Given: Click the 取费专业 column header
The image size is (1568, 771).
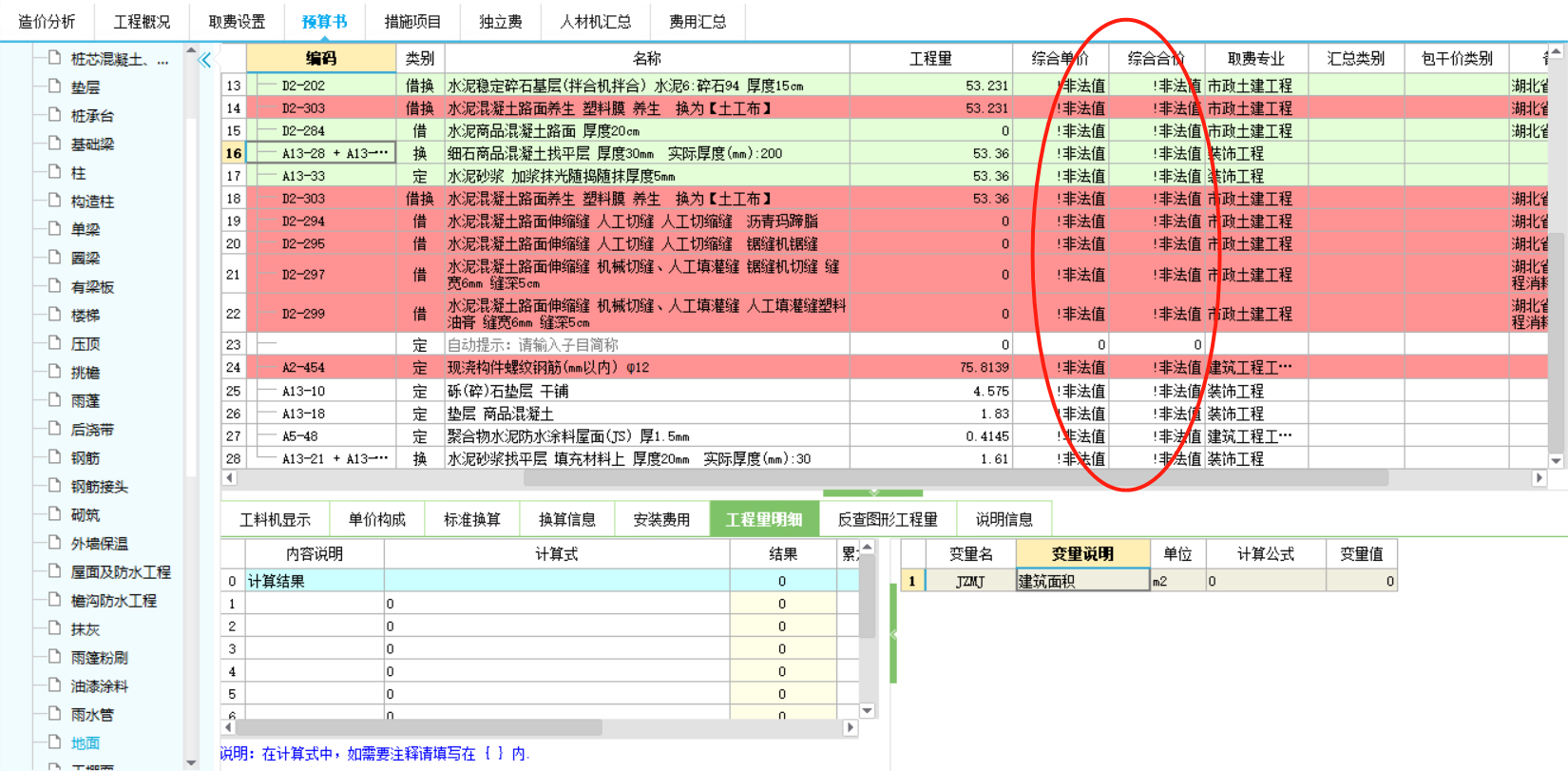Looking at the screenshot, I should point(1255,58).
